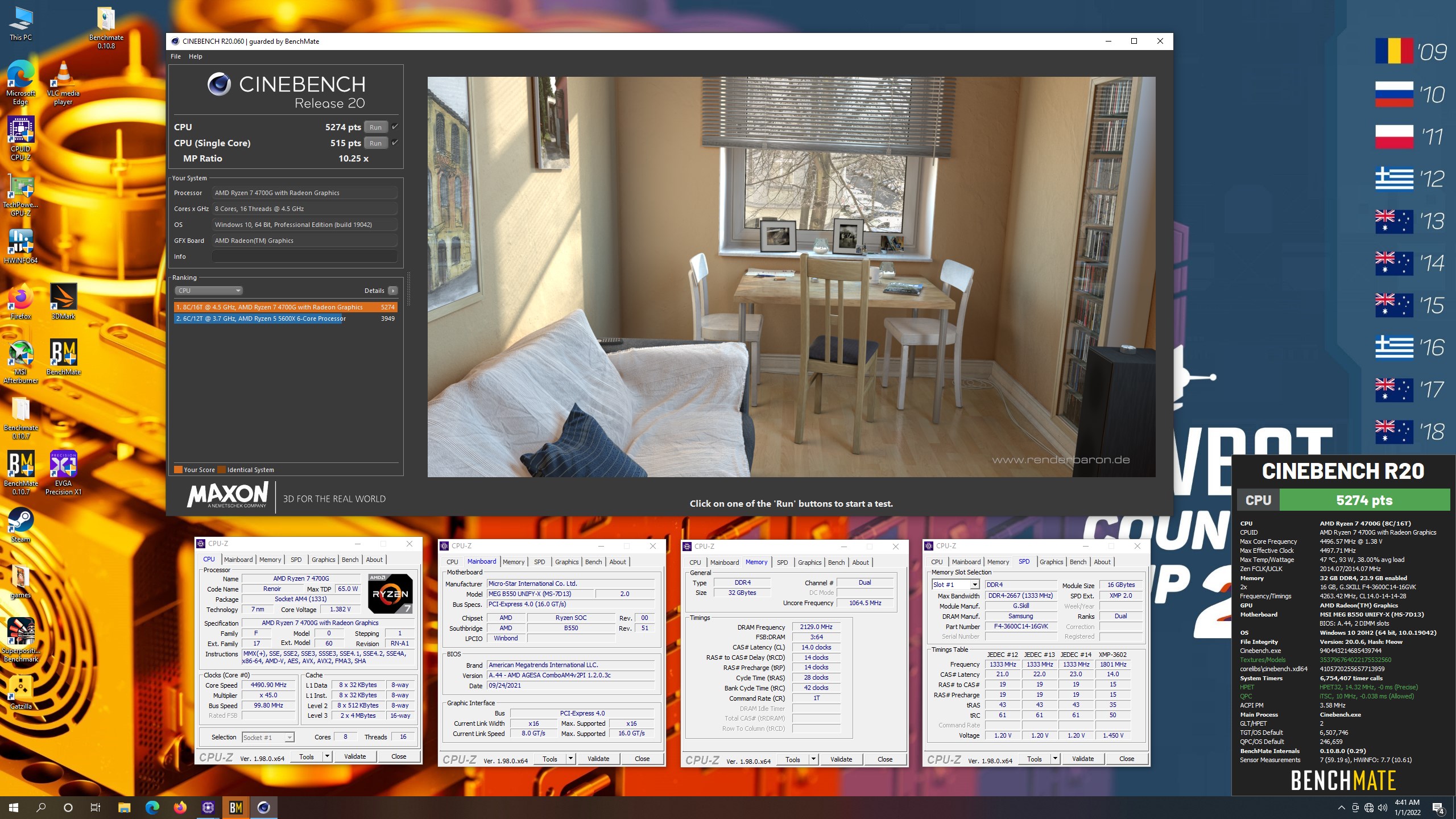Open Catzilla desktop icon
The image size is (1456, 819).
pos(20,693)
